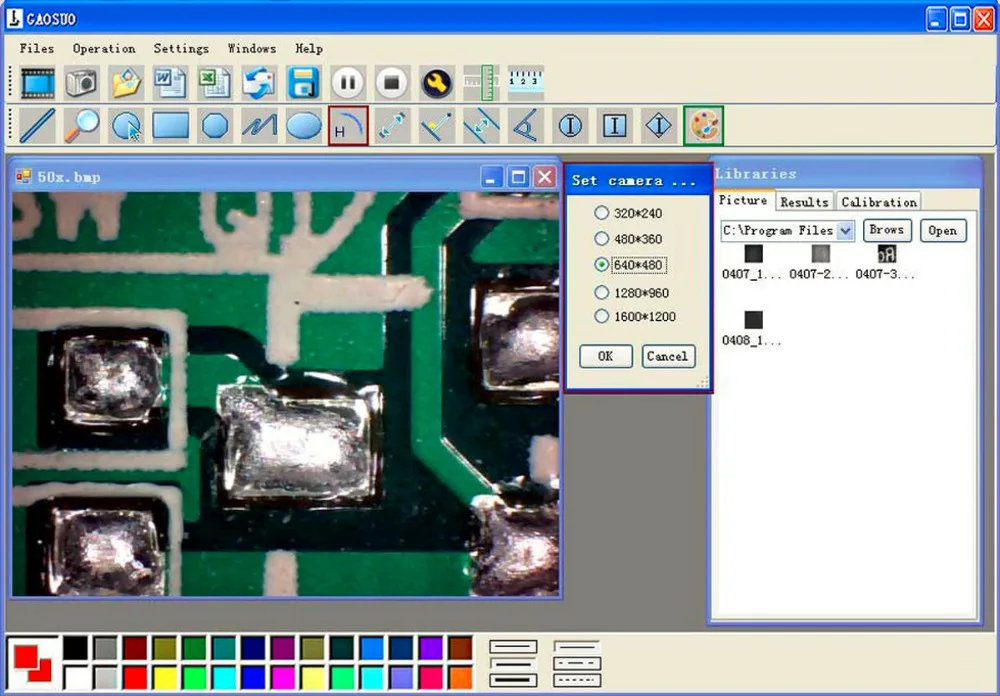1000x696 pixels.
Task: Select the freehand curve tool
Action: [x=259, y=126]
